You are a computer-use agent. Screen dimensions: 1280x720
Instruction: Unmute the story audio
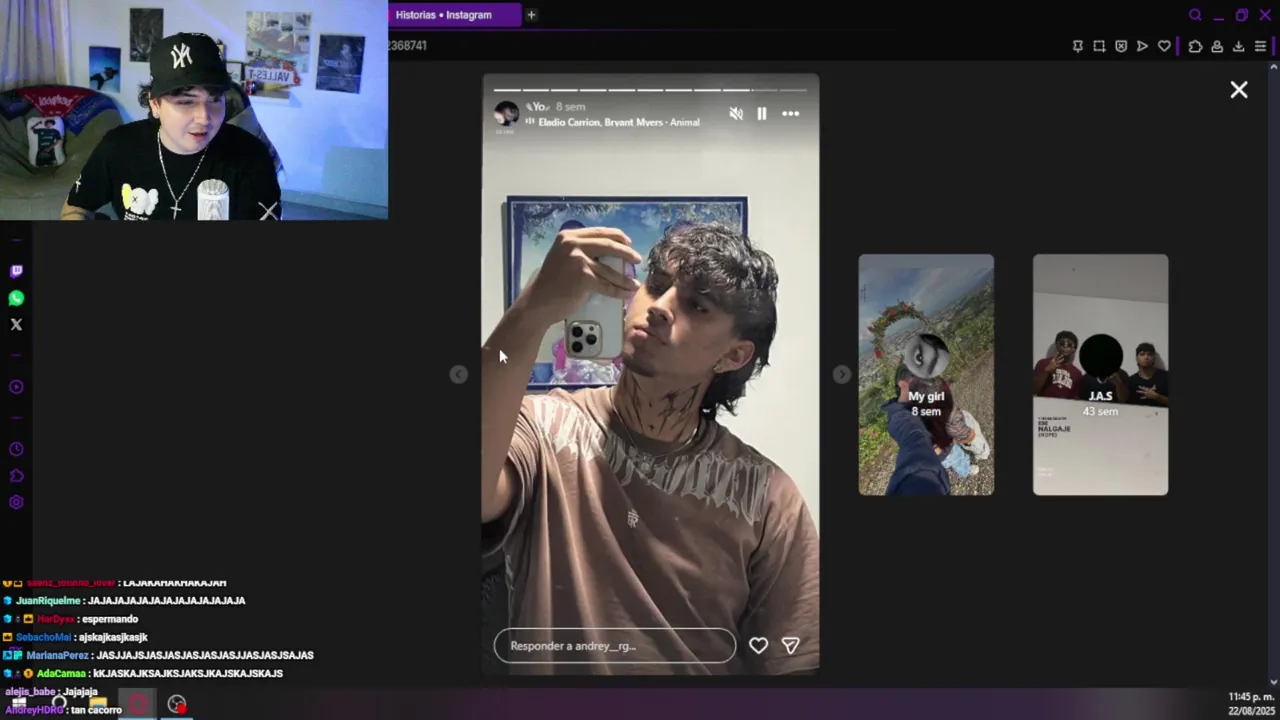coord(736,114)
